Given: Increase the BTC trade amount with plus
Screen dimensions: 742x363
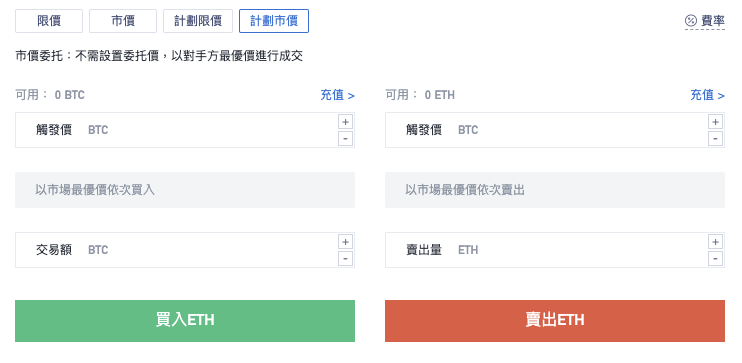Looking at the screenshot, I should pyautogui.click(x=345, y=242).
